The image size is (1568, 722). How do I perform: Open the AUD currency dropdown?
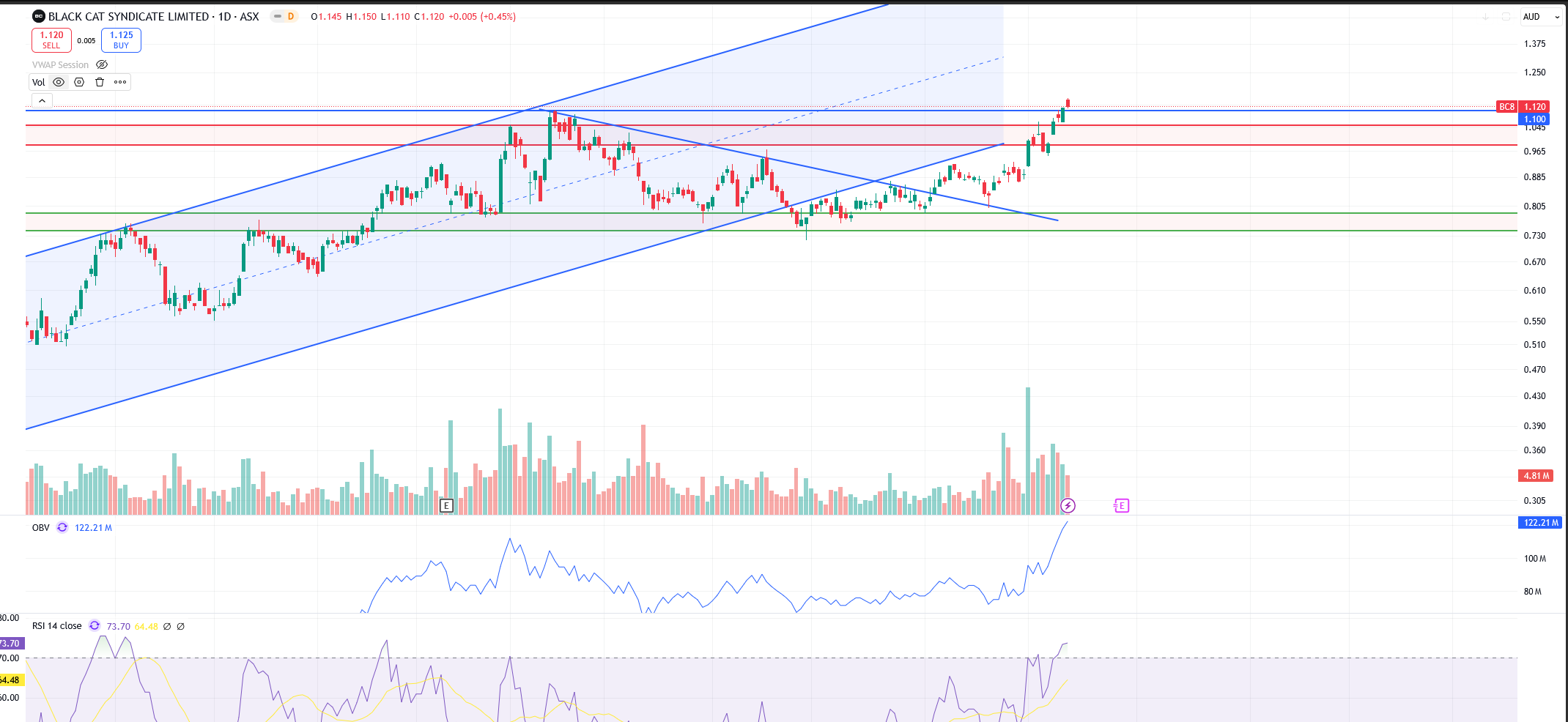[x=1542, y=16]
